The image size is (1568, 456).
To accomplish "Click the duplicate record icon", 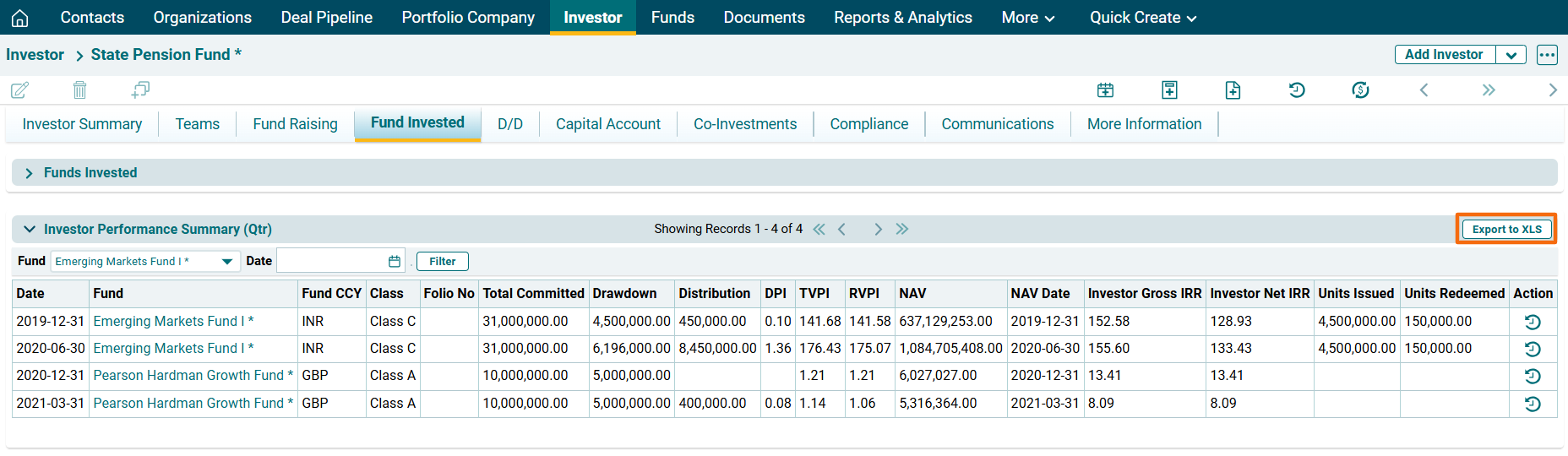I will point(140,90).
